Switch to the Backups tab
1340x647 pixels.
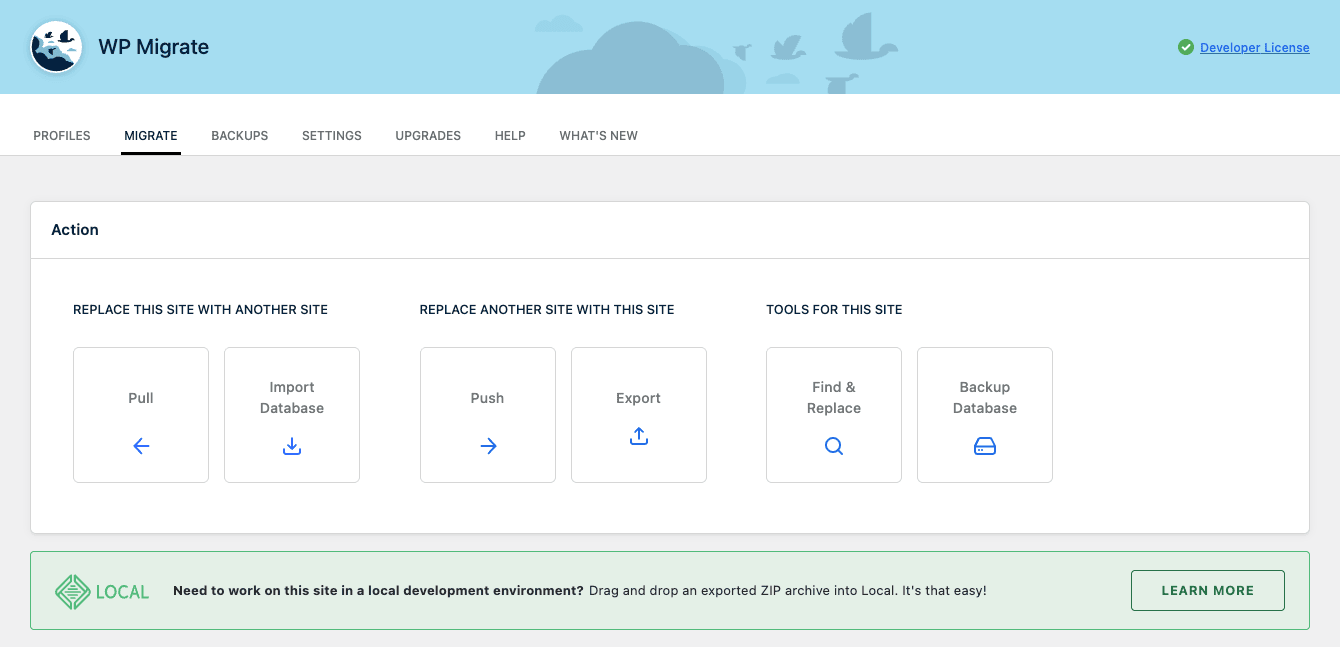tap(240, 135)
